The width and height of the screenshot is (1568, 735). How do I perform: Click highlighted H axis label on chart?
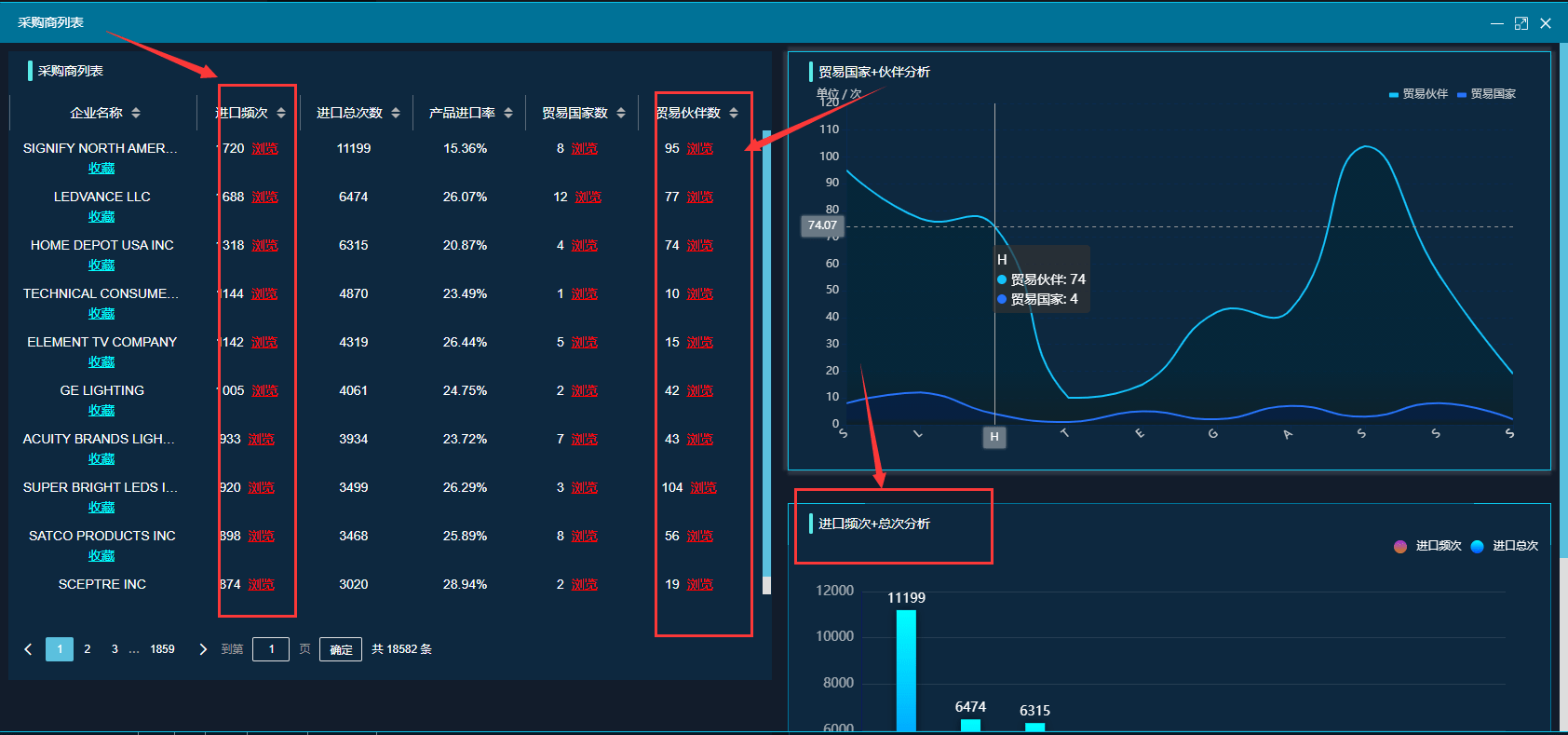pos(994,437)
